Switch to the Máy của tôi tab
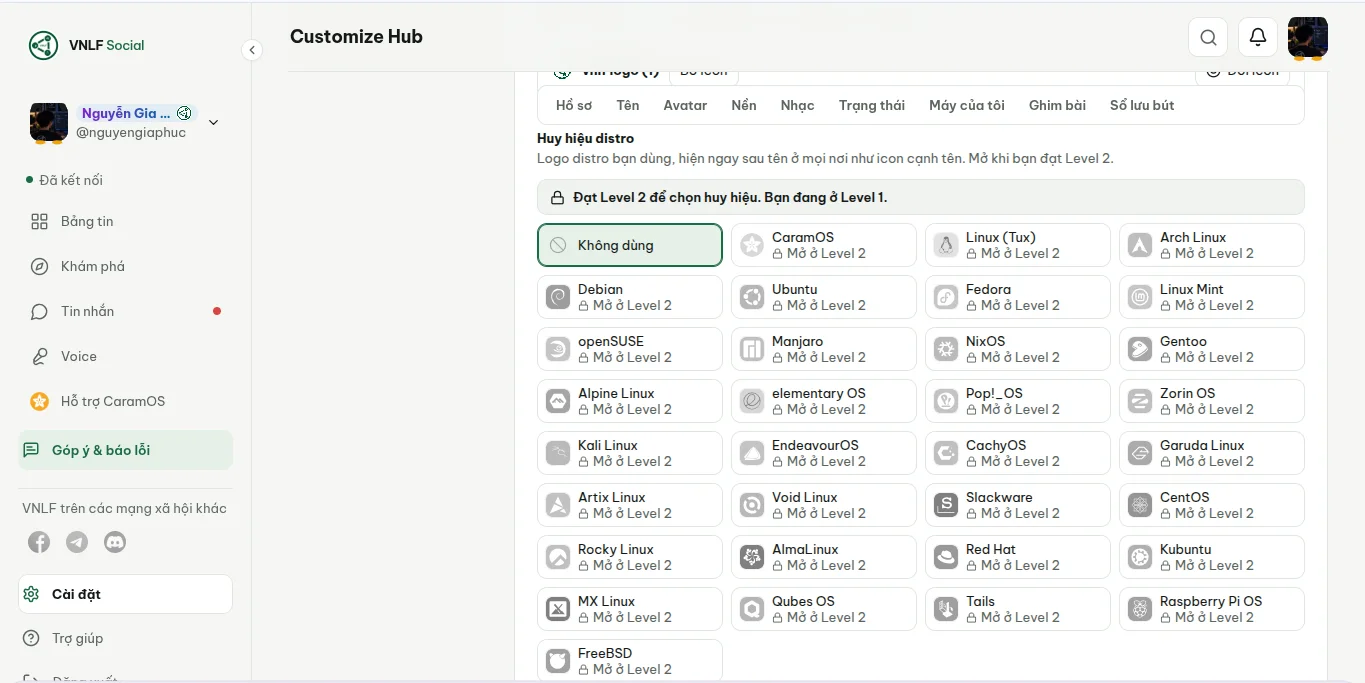The width and height of the screenshot is (1365, 683). tap(967, 105)
